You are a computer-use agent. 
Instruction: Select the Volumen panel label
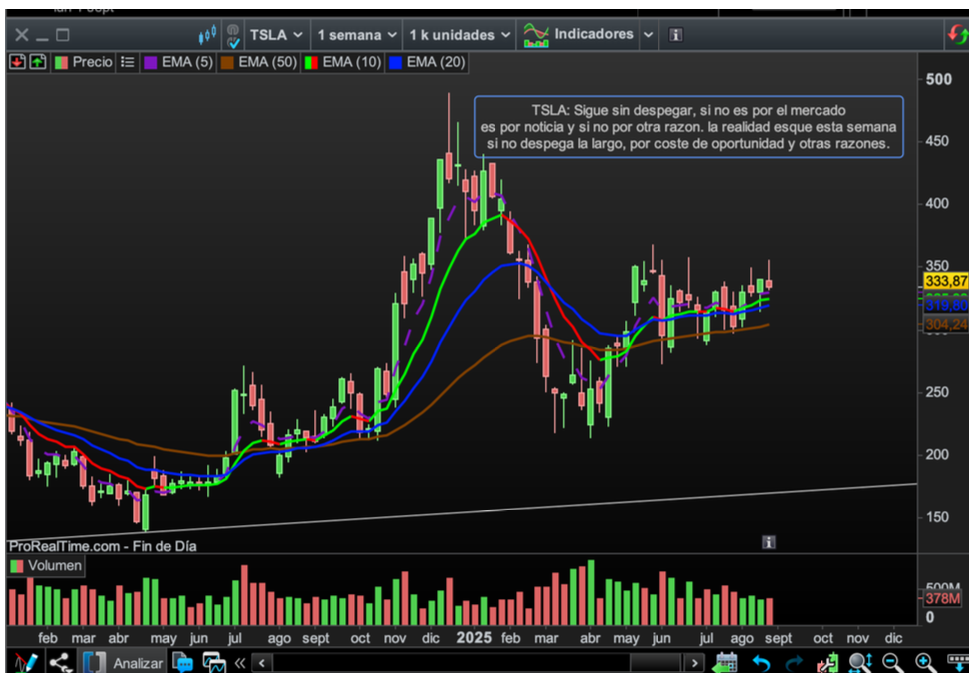46,566
